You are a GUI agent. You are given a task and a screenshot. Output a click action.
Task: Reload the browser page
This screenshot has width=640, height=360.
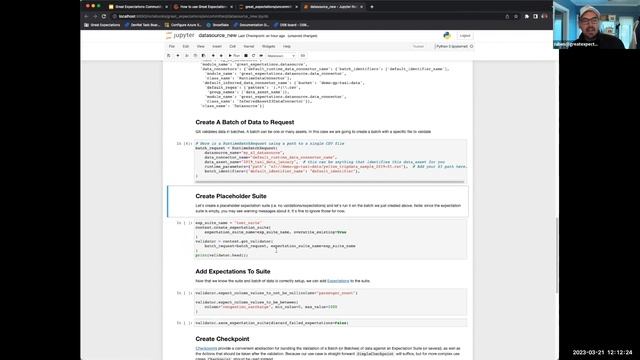tap(104, 16)
